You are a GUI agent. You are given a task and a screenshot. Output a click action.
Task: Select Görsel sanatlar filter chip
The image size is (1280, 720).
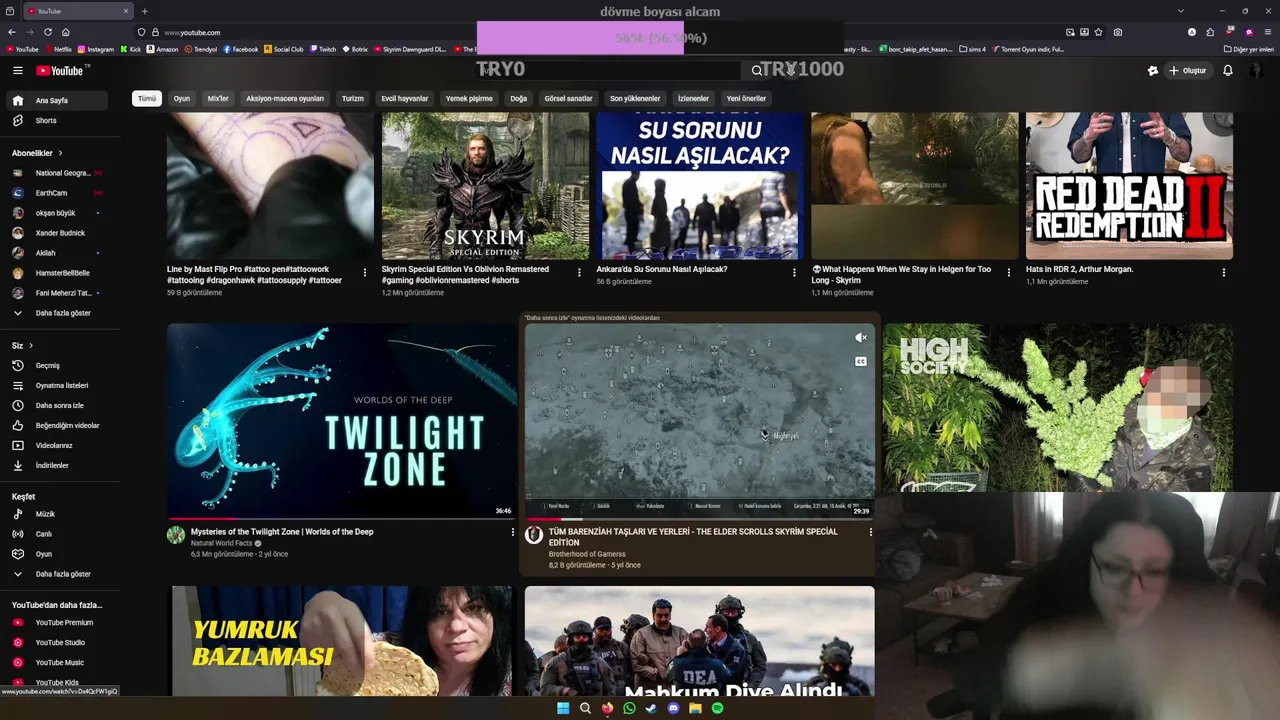568,99
